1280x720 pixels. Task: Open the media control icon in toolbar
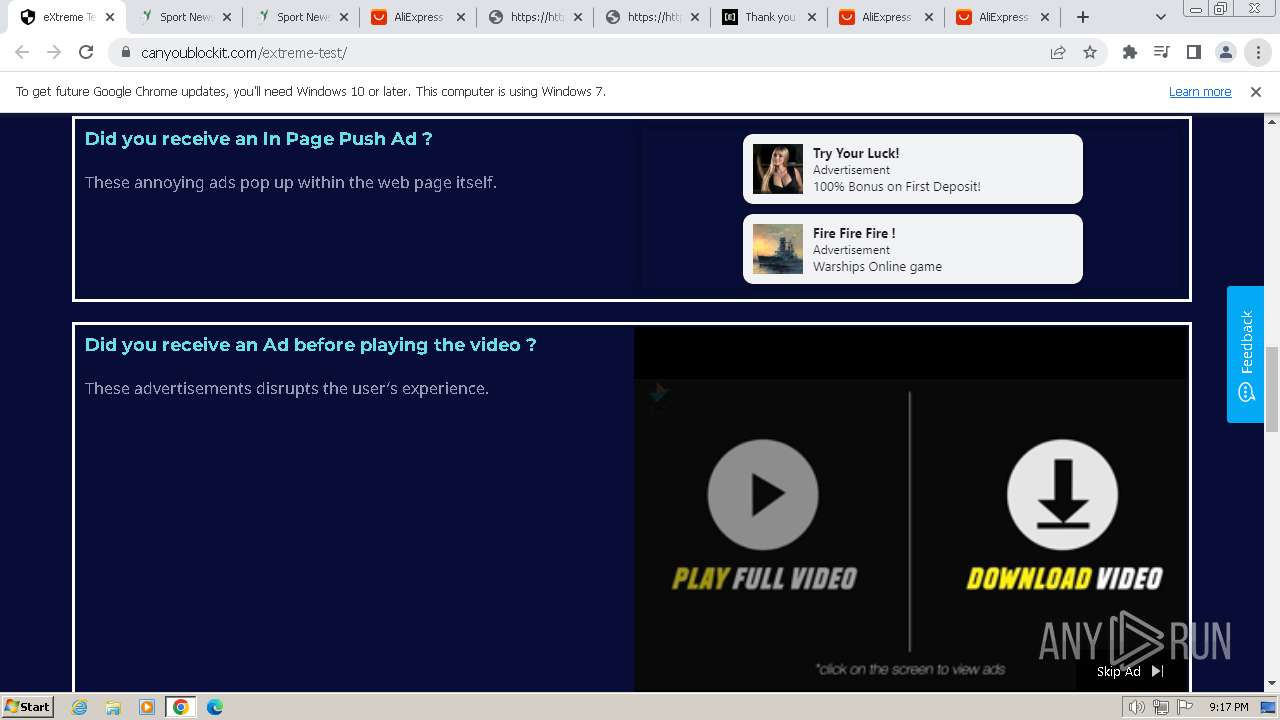pyautogui.click(x=1161, y=52)
